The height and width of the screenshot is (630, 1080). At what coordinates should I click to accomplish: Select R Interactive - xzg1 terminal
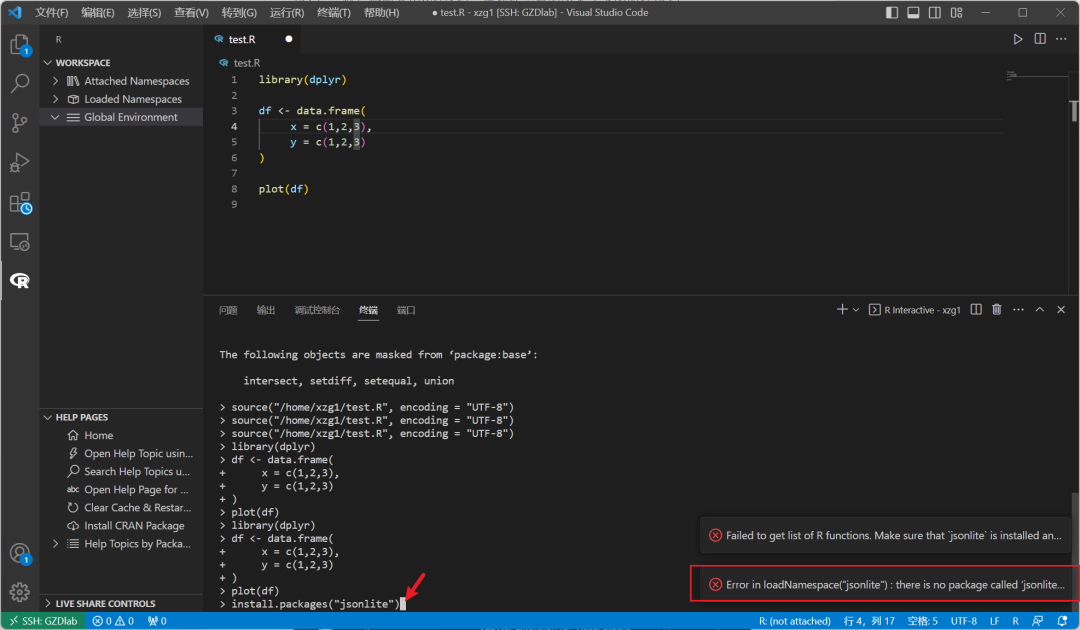[914, 310]
